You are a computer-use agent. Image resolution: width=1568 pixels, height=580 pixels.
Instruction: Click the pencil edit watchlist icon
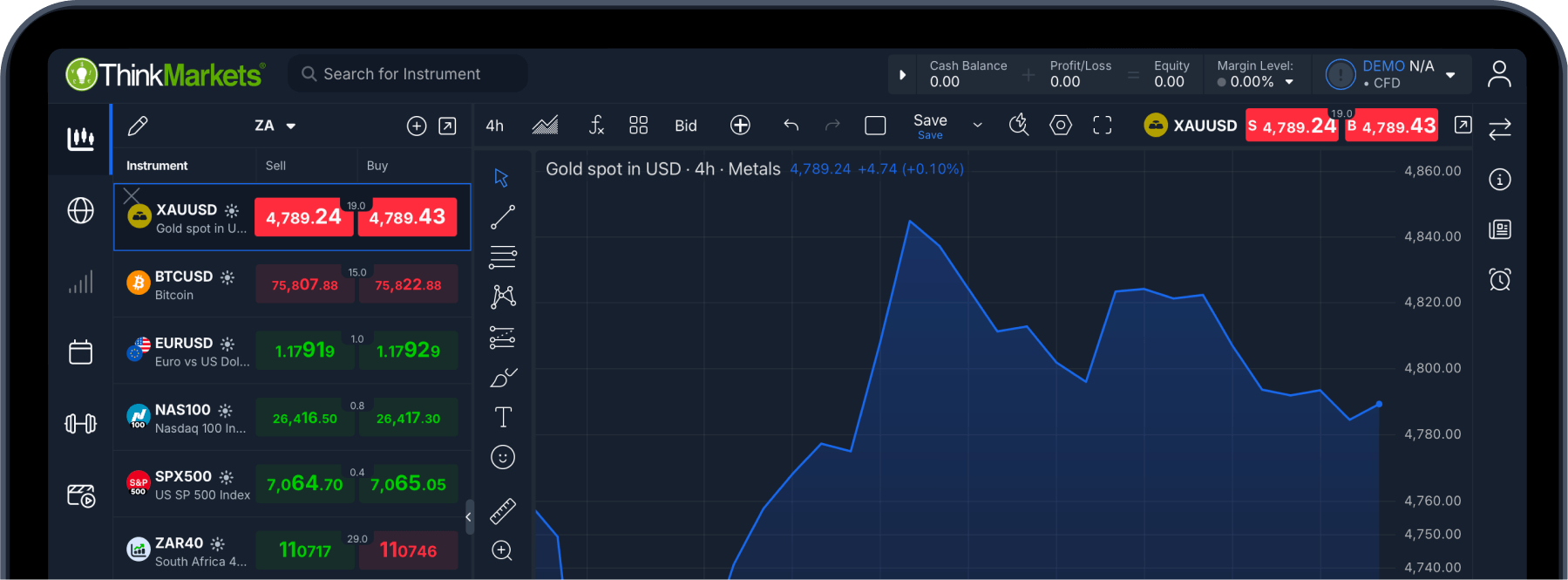click(138, 126)
